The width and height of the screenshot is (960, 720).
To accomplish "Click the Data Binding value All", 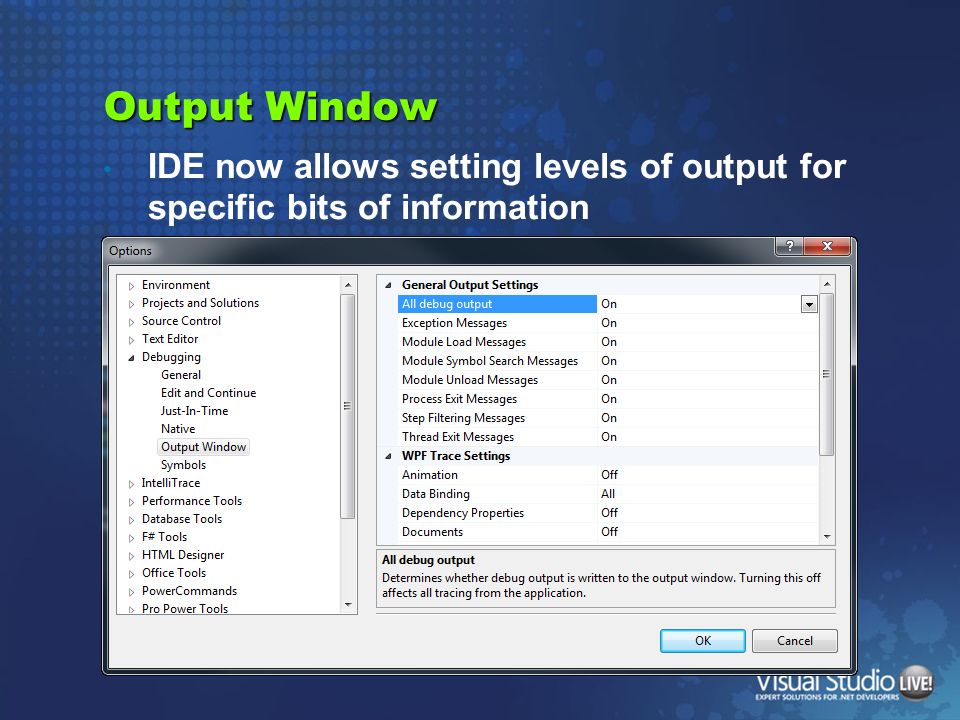I will (x=608, y=494).
